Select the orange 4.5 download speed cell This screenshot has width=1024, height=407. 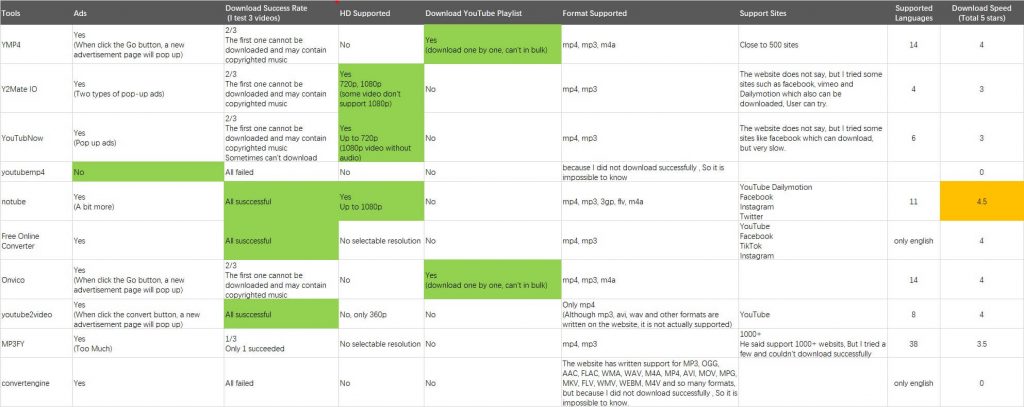click(x=982, y=201)
